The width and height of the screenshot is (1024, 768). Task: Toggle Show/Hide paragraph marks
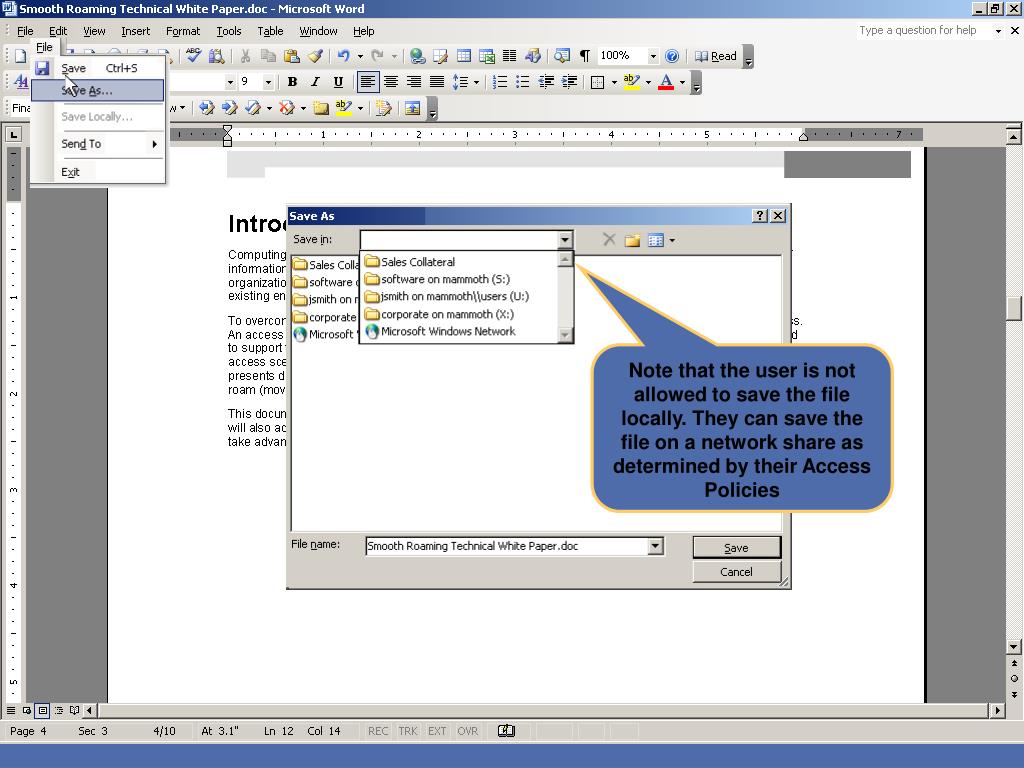tap(584, 56)
